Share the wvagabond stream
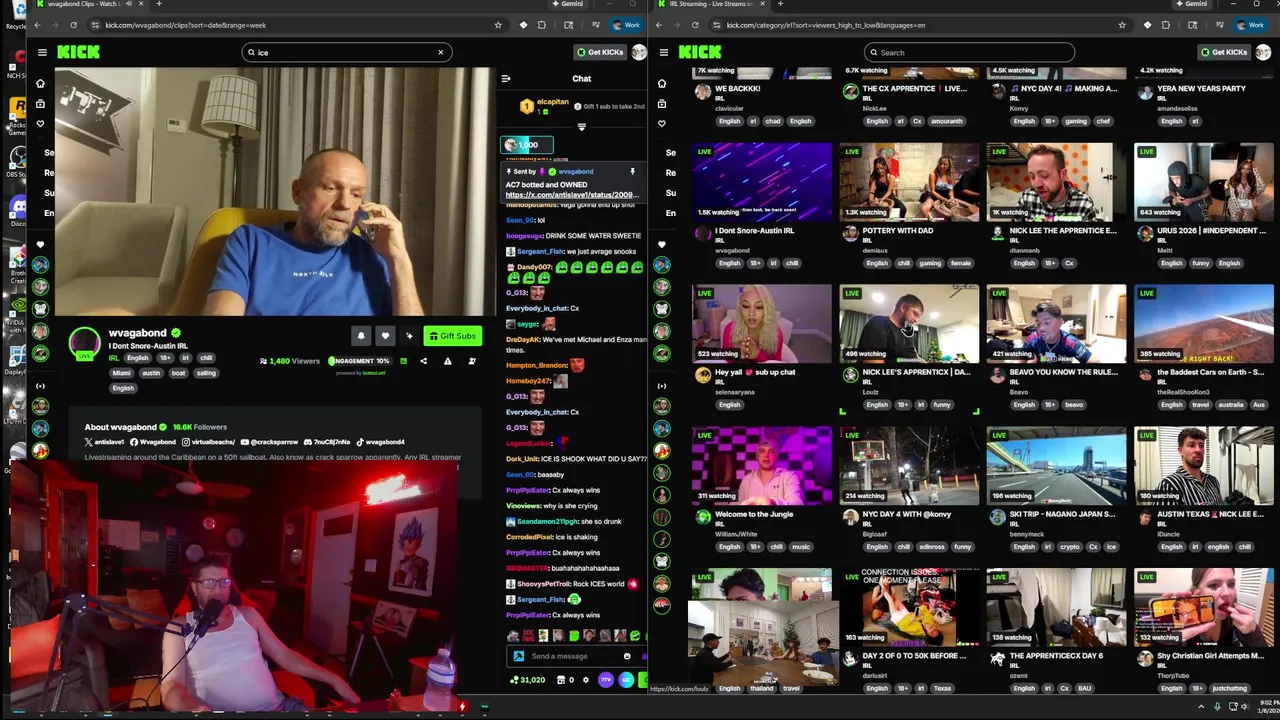The height and width of the screenshot is (720, 1280). pos(423,361)
